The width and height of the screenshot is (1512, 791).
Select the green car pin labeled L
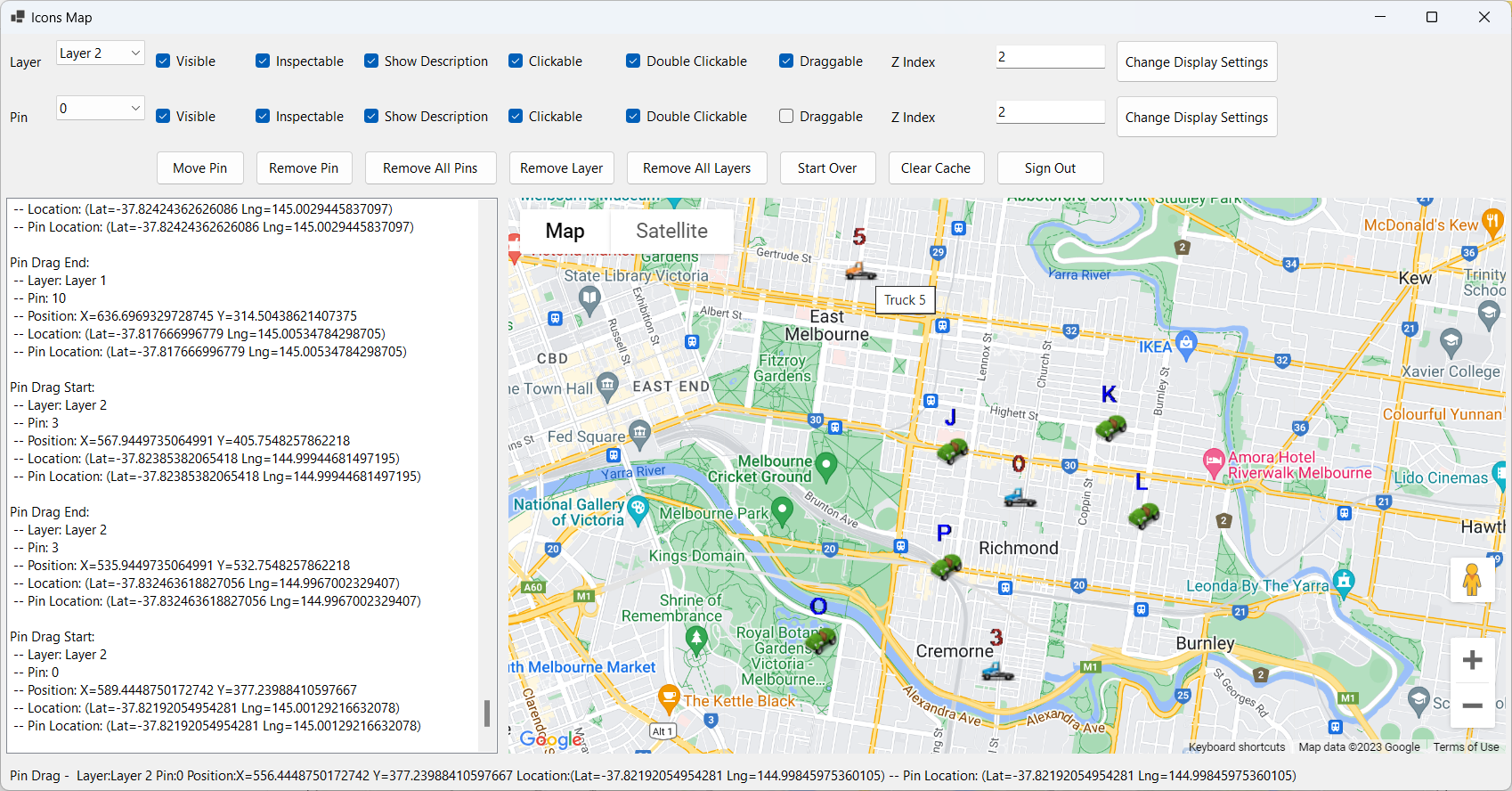(x=1143, y=516)
